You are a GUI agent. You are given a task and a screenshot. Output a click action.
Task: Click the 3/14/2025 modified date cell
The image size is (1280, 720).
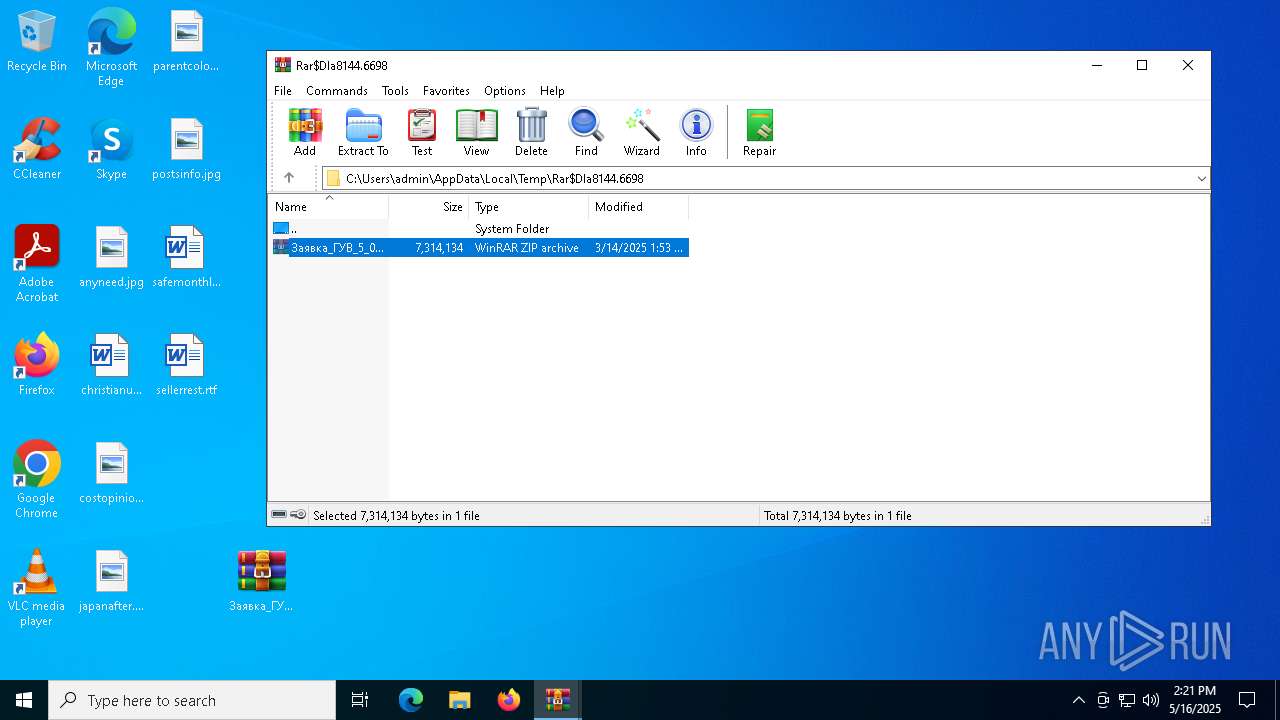638,247
